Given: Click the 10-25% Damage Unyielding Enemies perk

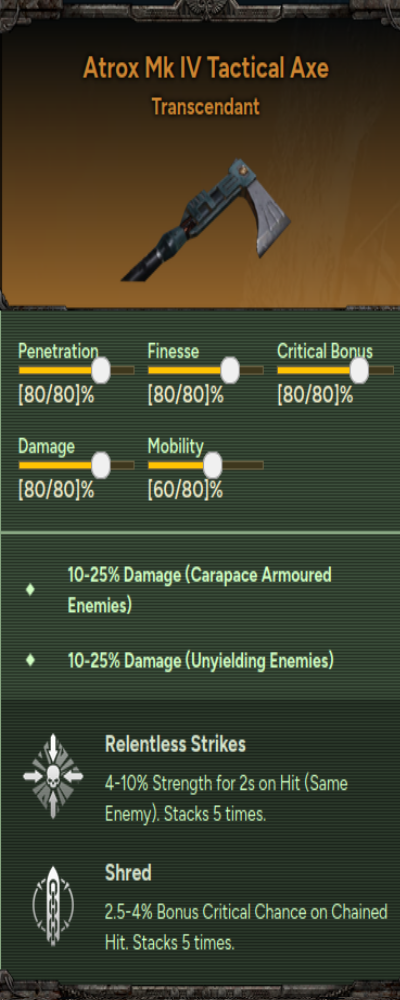Looking at the screenshot, I should pyautogui.click(x=201, y=661).
